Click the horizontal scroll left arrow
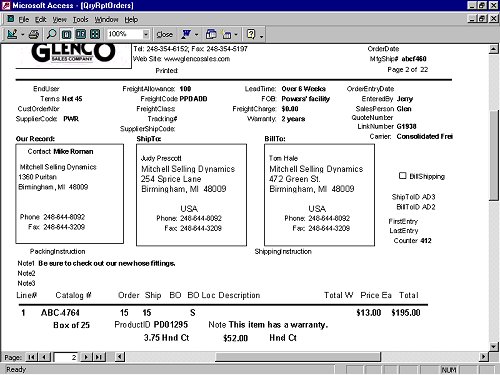500x375 pixels. [120, 357]
